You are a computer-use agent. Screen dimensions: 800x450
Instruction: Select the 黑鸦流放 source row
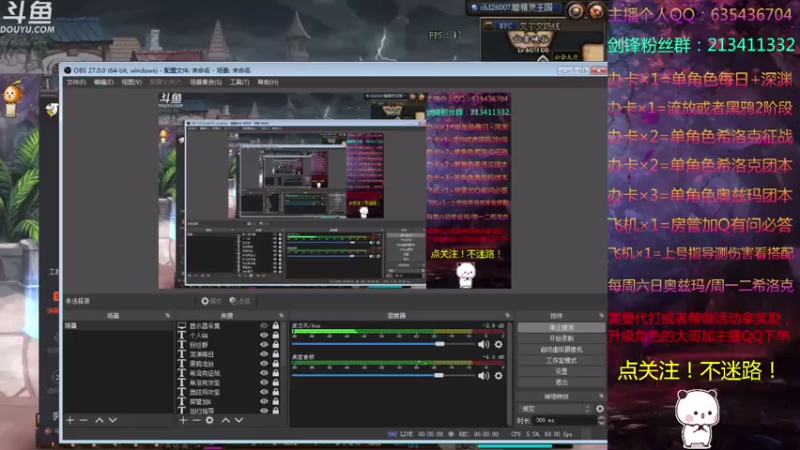pyautogui.click(x=229, y=364)
